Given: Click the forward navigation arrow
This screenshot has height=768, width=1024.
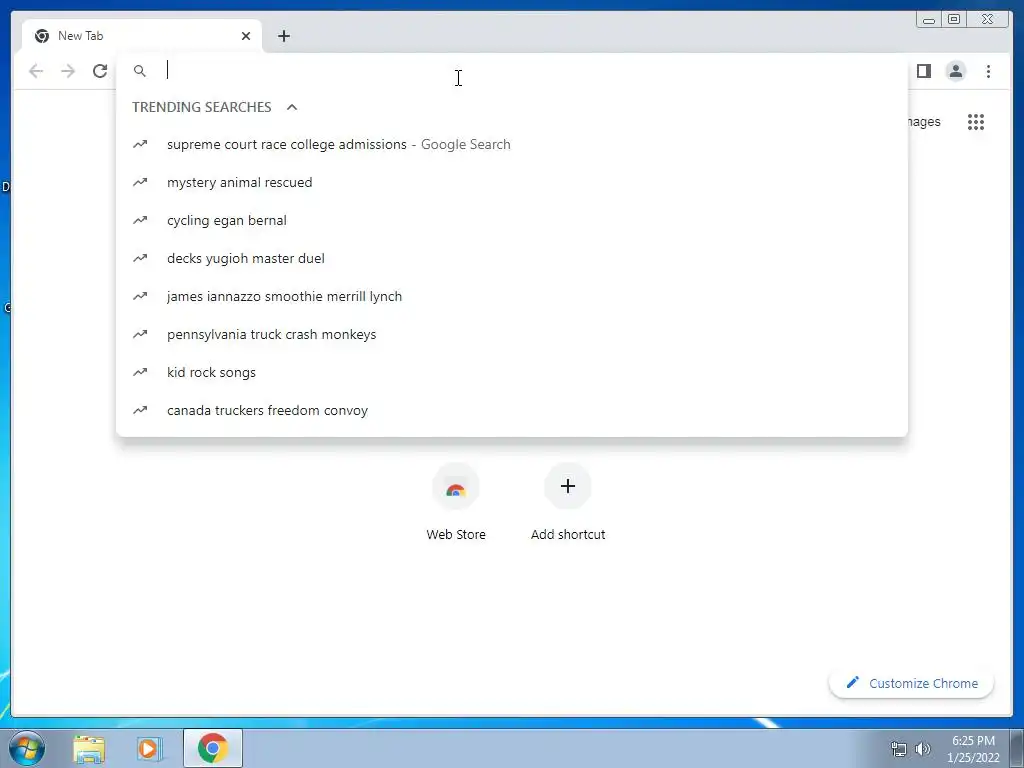Looking at the screenshot, I should 68,71.
